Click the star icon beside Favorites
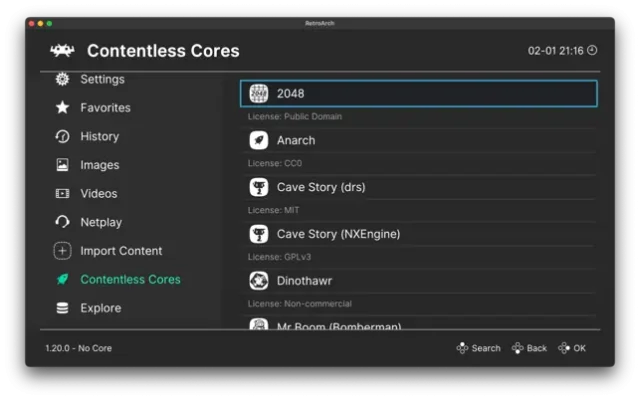Image resolution: width=640 pixels, height=400 pixels. [x=62, y=108]
